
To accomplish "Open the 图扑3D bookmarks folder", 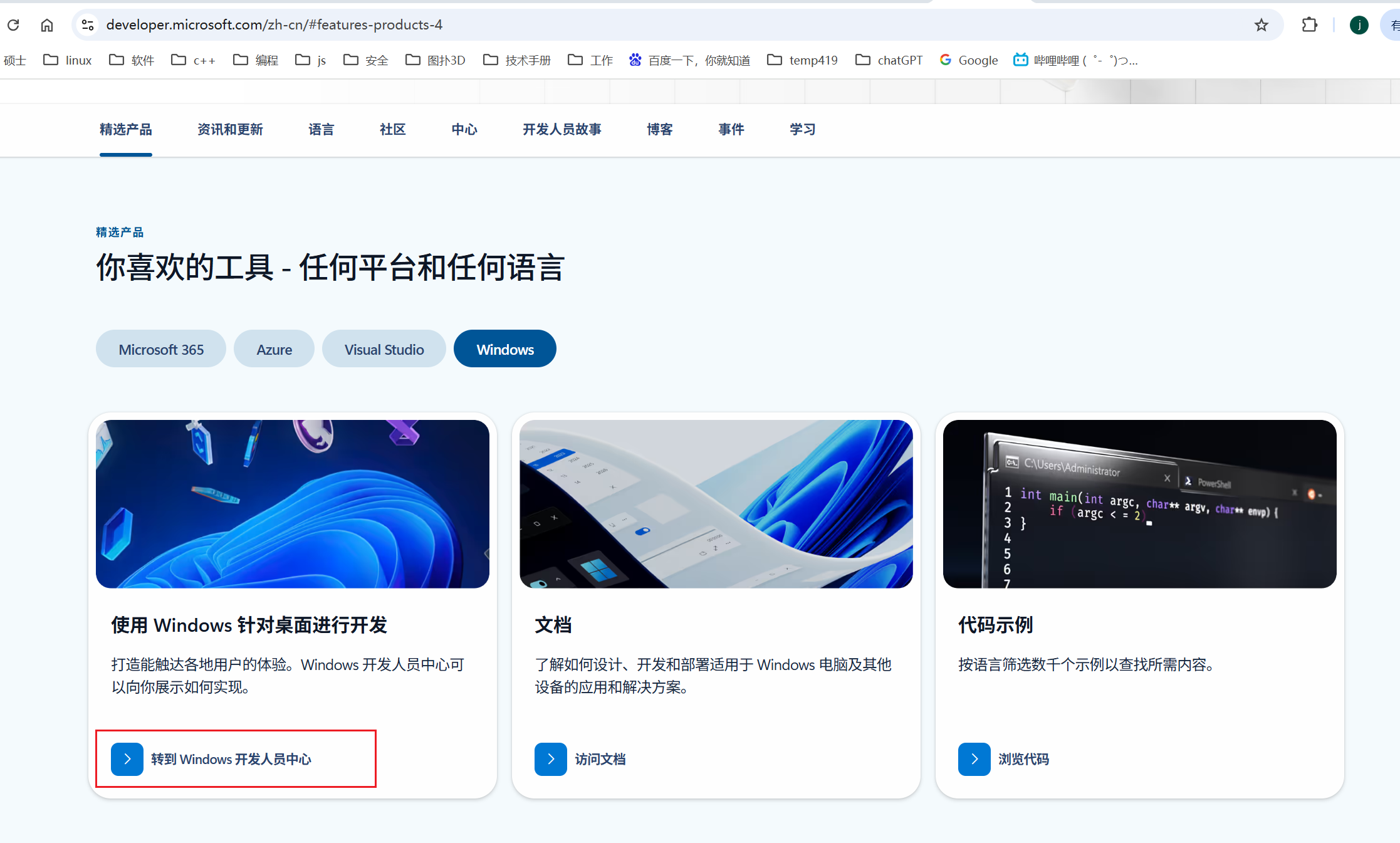I will point(436,60).
